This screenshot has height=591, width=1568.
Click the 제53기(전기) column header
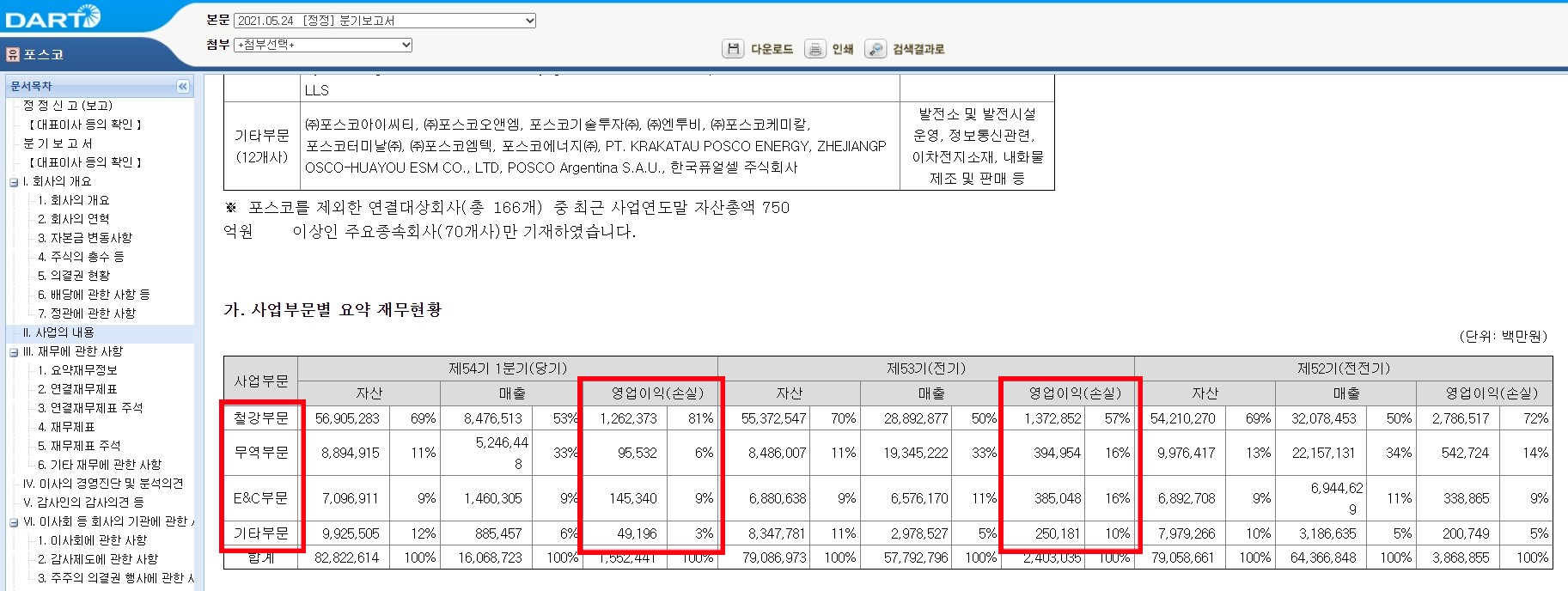[x=926, y=369]
